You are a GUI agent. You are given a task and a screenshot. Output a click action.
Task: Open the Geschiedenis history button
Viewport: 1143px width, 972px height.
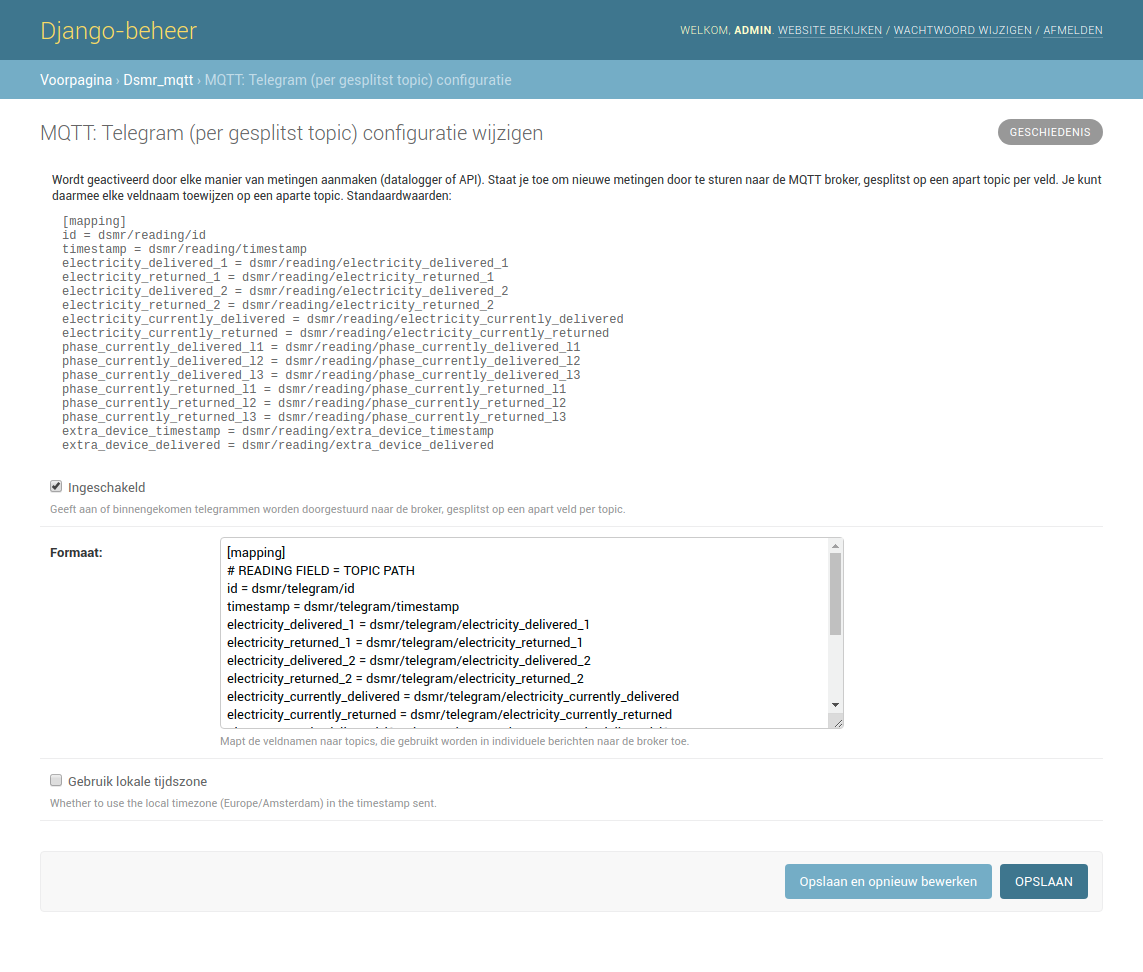(x=1050, y=132)
